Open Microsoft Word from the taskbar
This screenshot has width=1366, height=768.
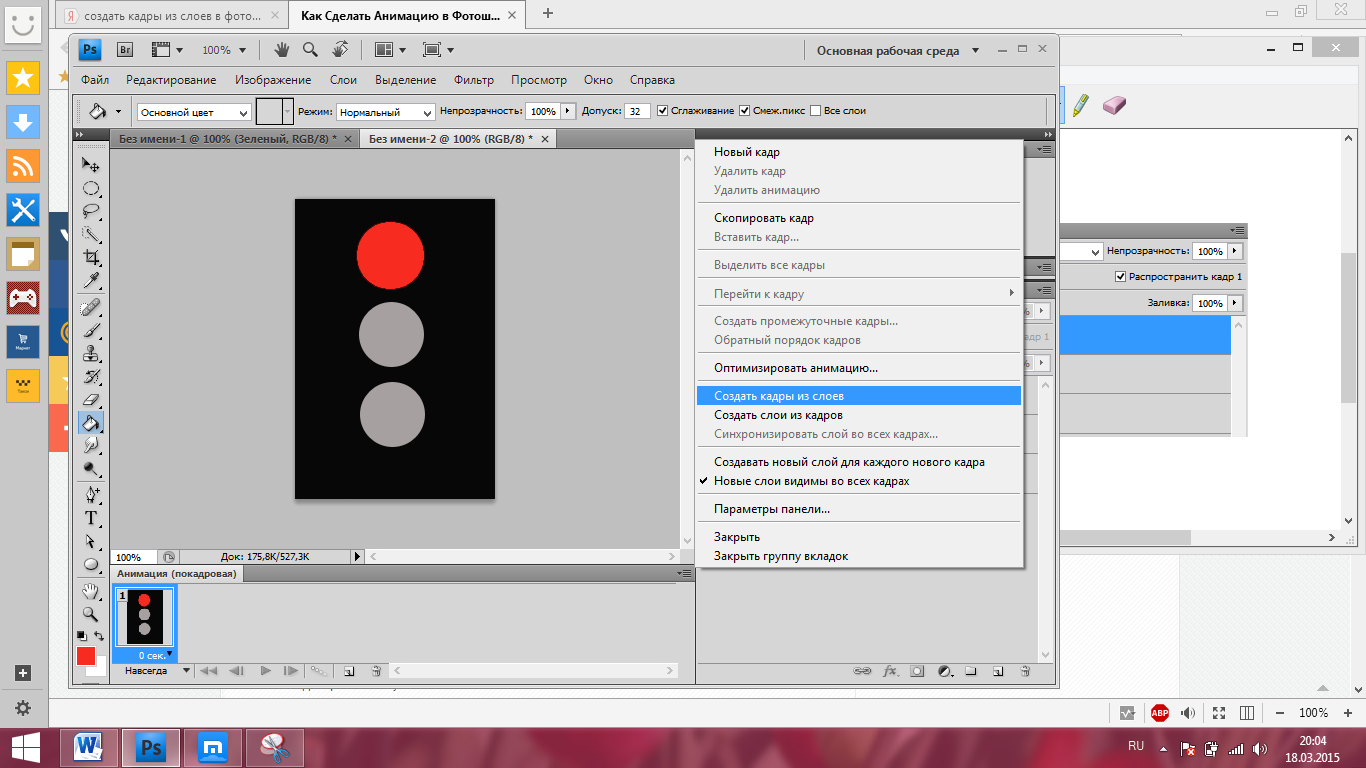(90, 747)
